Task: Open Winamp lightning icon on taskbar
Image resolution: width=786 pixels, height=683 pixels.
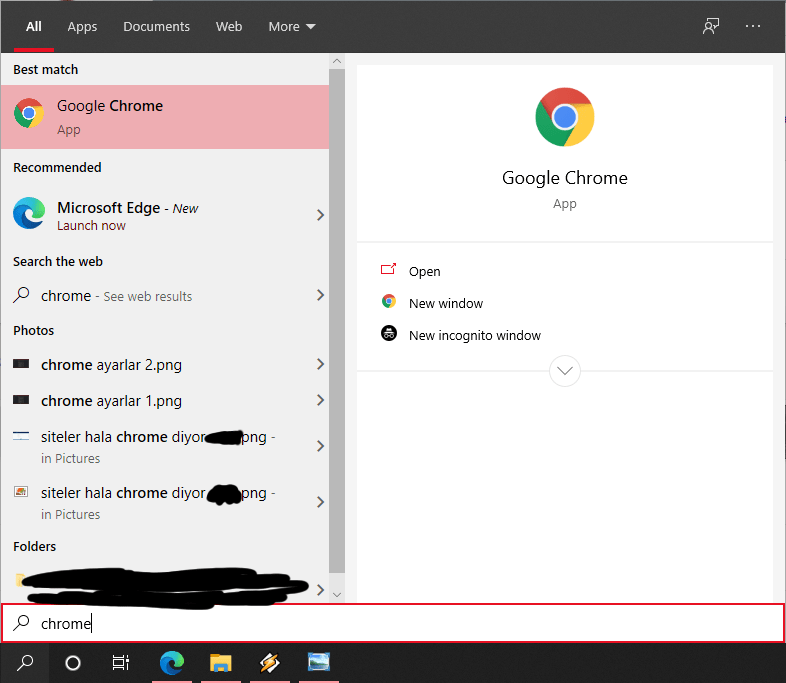Action: coord(270,662)
